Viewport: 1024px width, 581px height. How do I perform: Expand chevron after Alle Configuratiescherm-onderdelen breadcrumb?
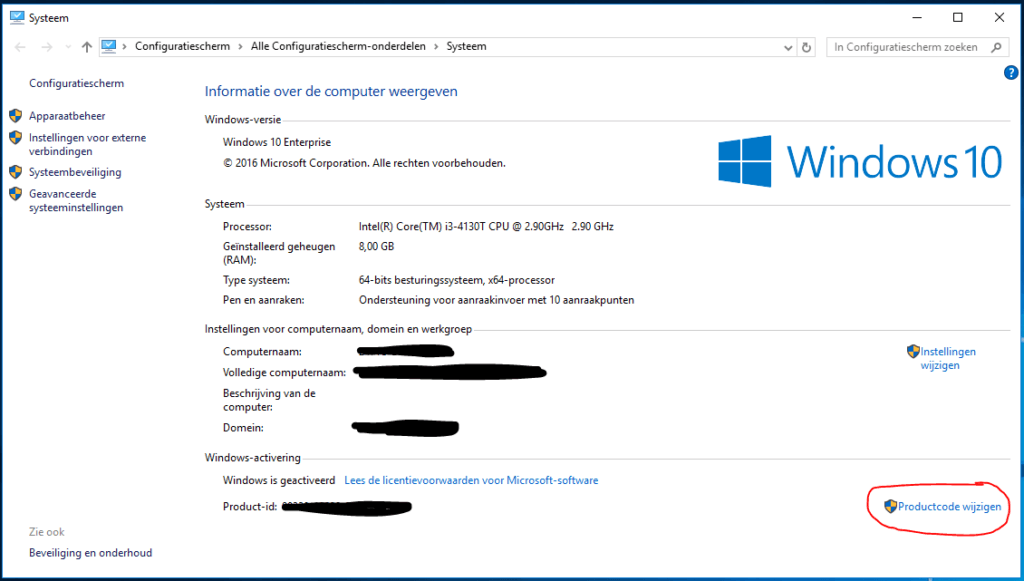[x=436, y=46]
